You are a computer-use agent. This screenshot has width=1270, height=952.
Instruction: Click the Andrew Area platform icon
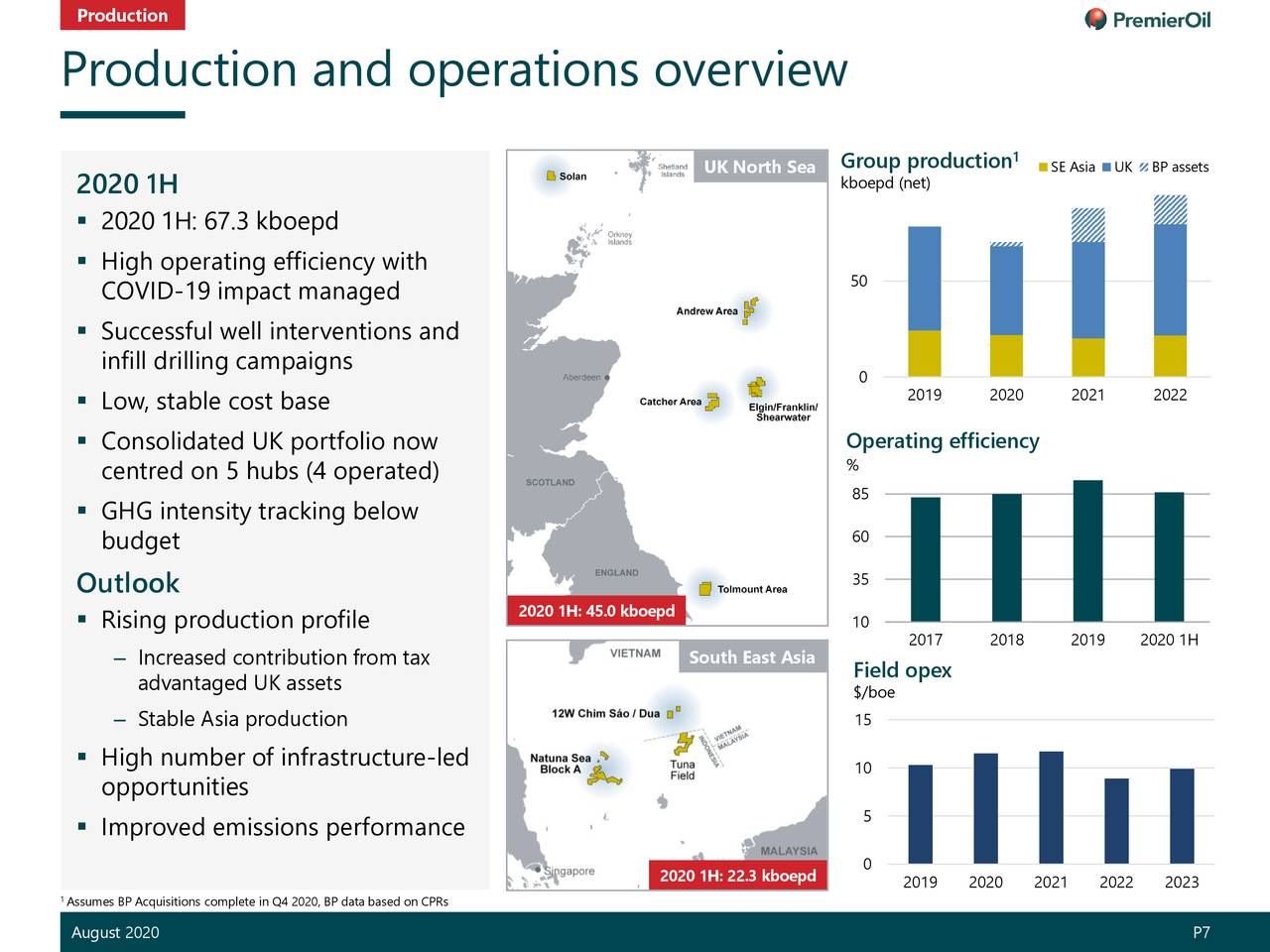(749, 308)
